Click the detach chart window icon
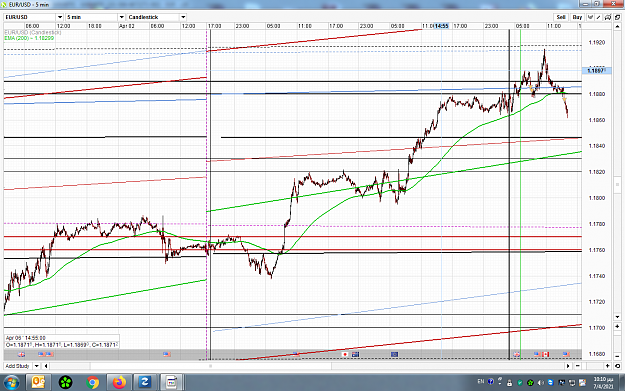Viewport: 625px width, 391px height. click(x=617, y=17)
